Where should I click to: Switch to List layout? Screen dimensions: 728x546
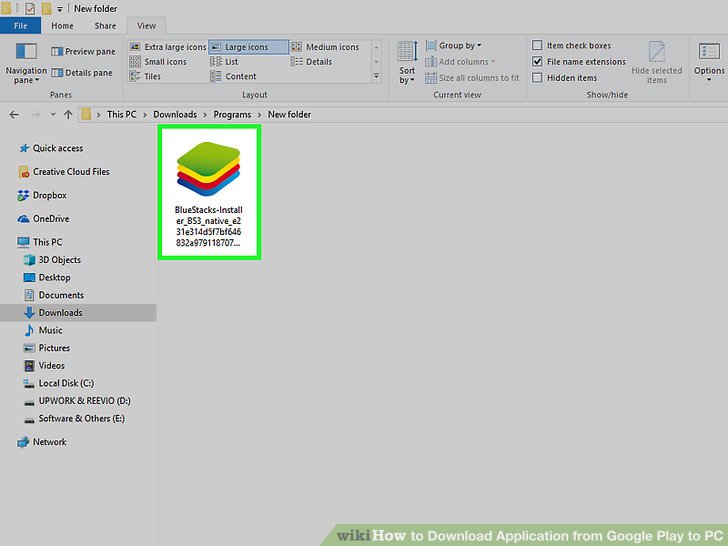(224, 62)
